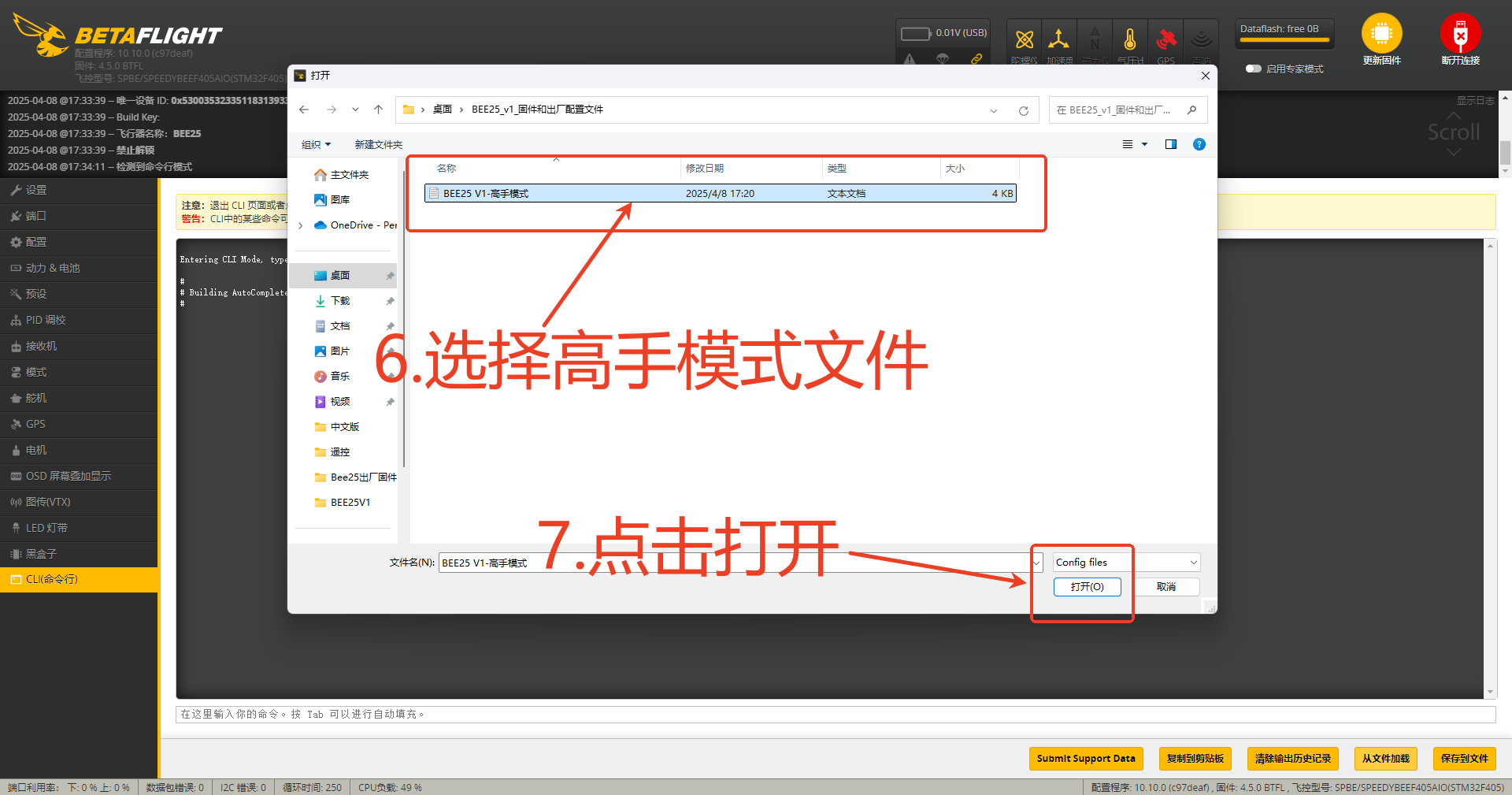This screenshot has width=1512, height=795.
Task: Select the file BEE25 V1-高手模式
Action: [721, 193]
